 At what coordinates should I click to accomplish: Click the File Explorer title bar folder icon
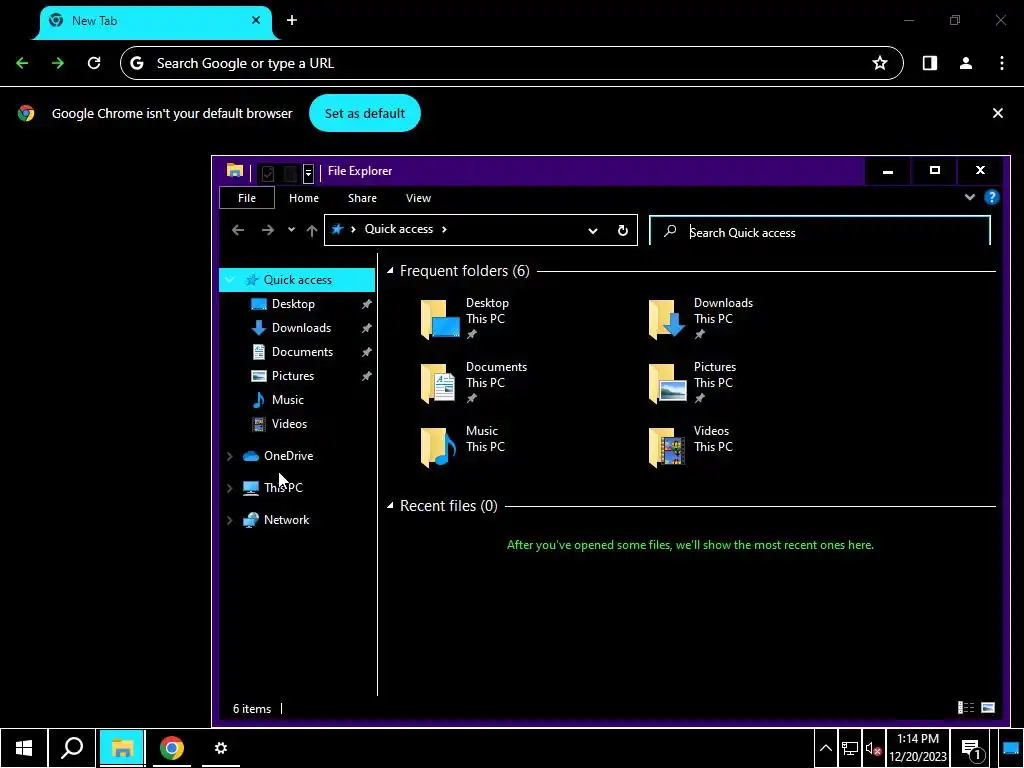[x=234, y=171]
